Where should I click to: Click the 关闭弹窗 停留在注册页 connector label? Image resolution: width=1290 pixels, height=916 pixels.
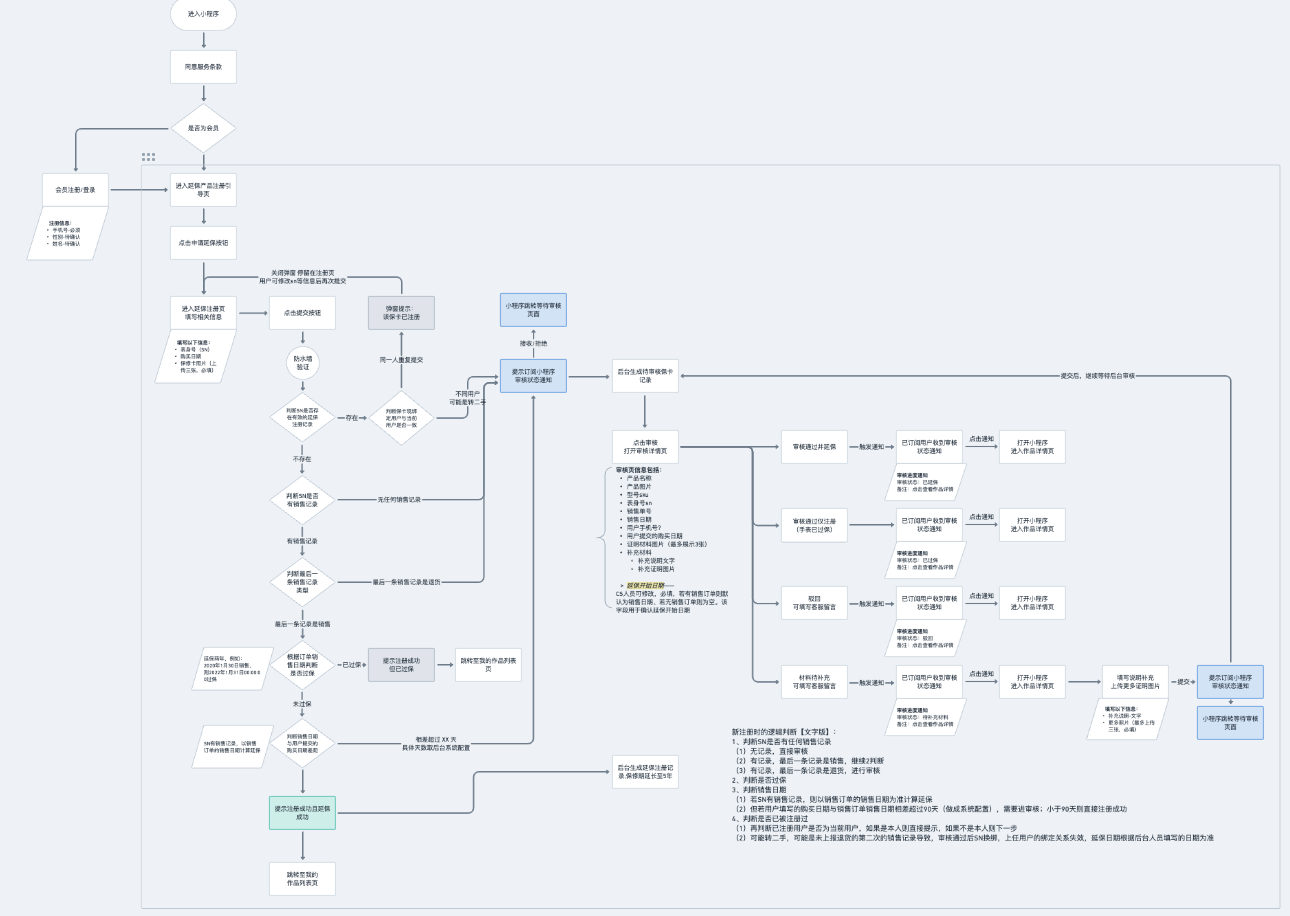coord(301,272)
